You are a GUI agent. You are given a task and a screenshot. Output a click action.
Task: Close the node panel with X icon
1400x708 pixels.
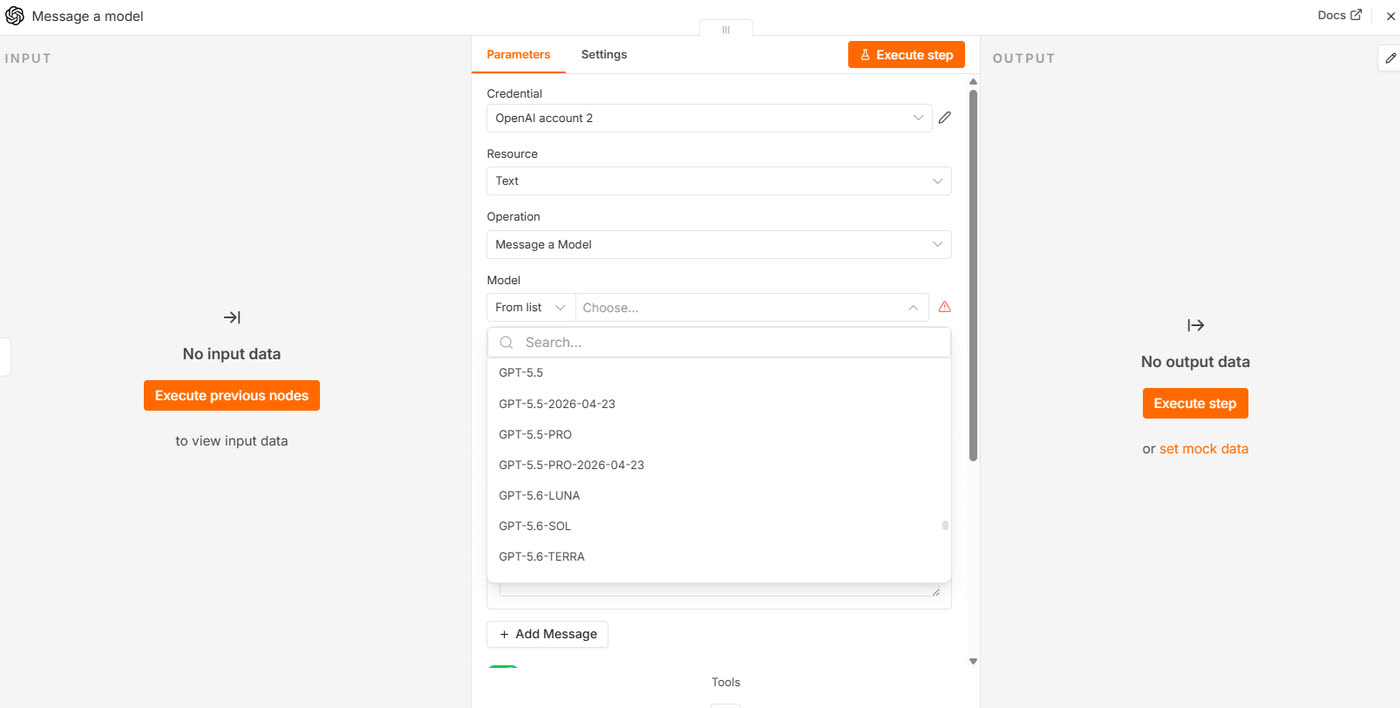point(1390,16)
